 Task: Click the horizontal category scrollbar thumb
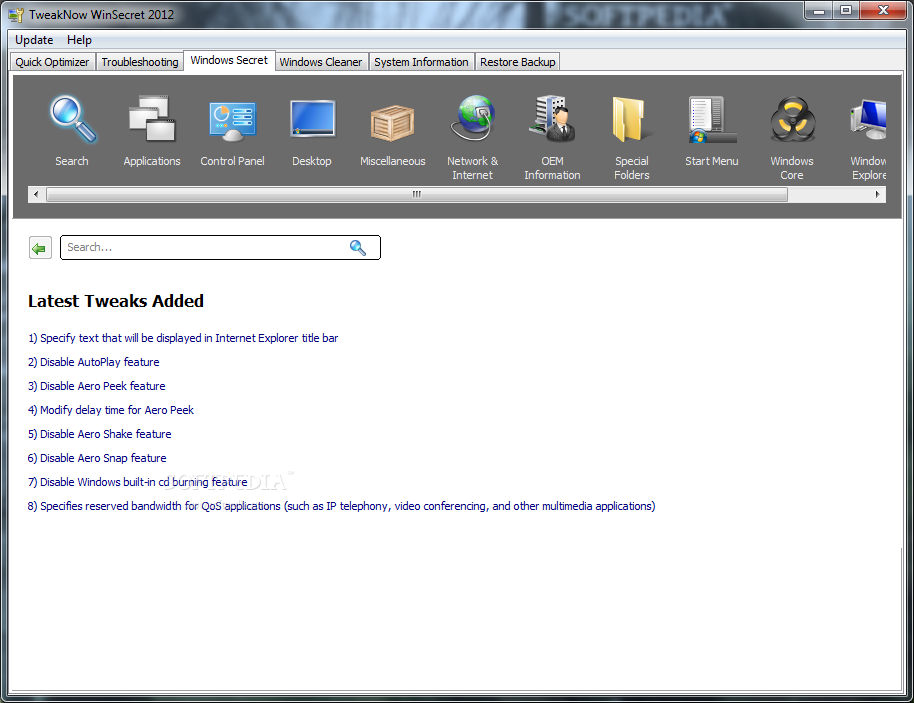tap(417, 195)
